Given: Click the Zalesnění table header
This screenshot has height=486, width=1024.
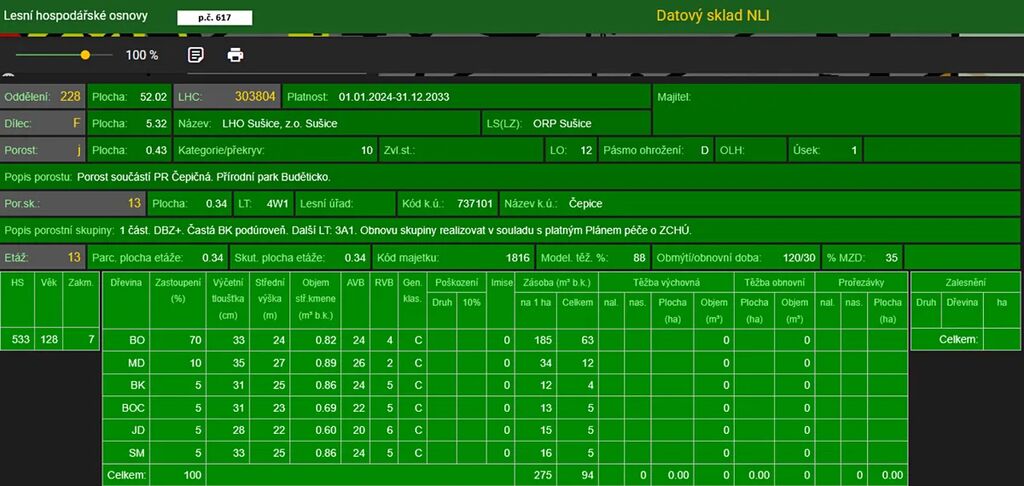Looking at the screenshot, I should 964,283.
